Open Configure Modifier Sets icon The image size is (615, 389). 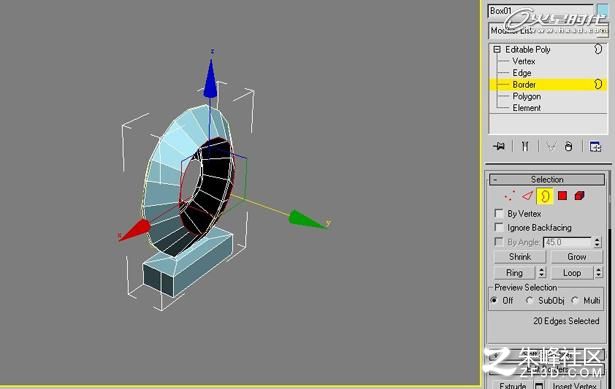coord(595,147)
